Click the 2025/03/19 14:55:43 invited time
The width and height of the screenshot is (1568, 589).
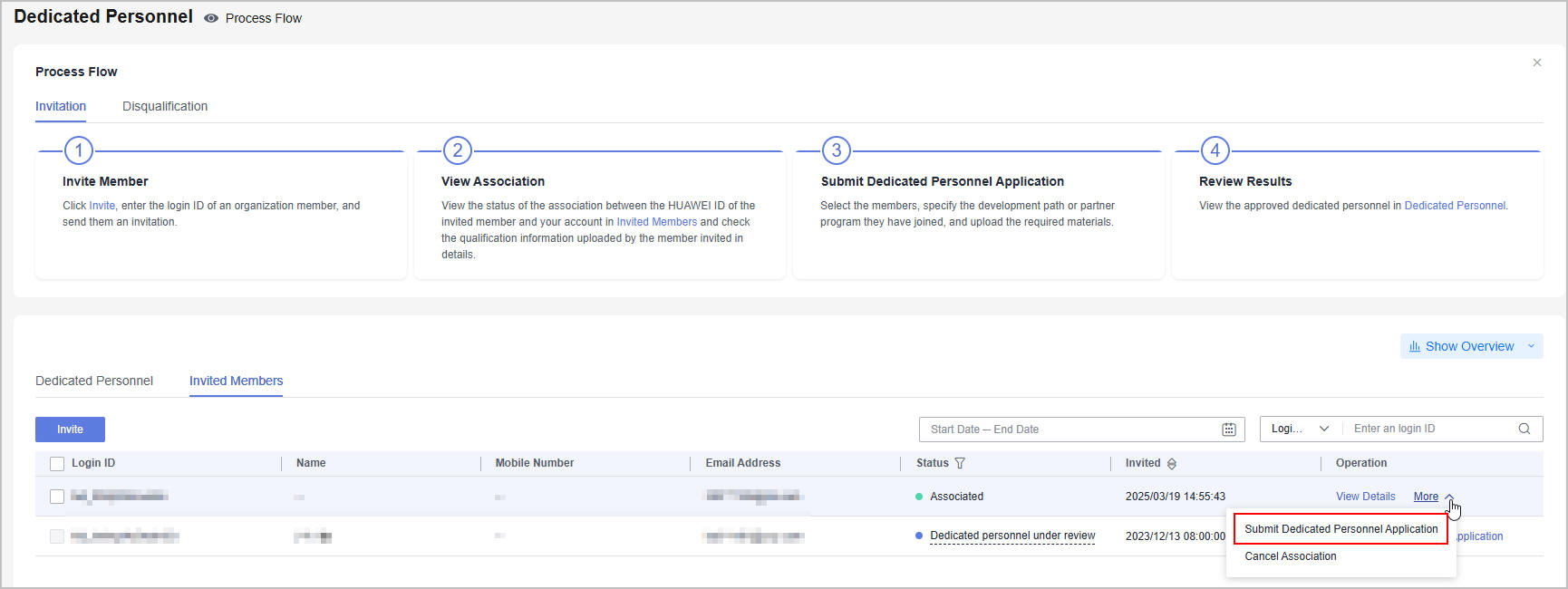1175,497
